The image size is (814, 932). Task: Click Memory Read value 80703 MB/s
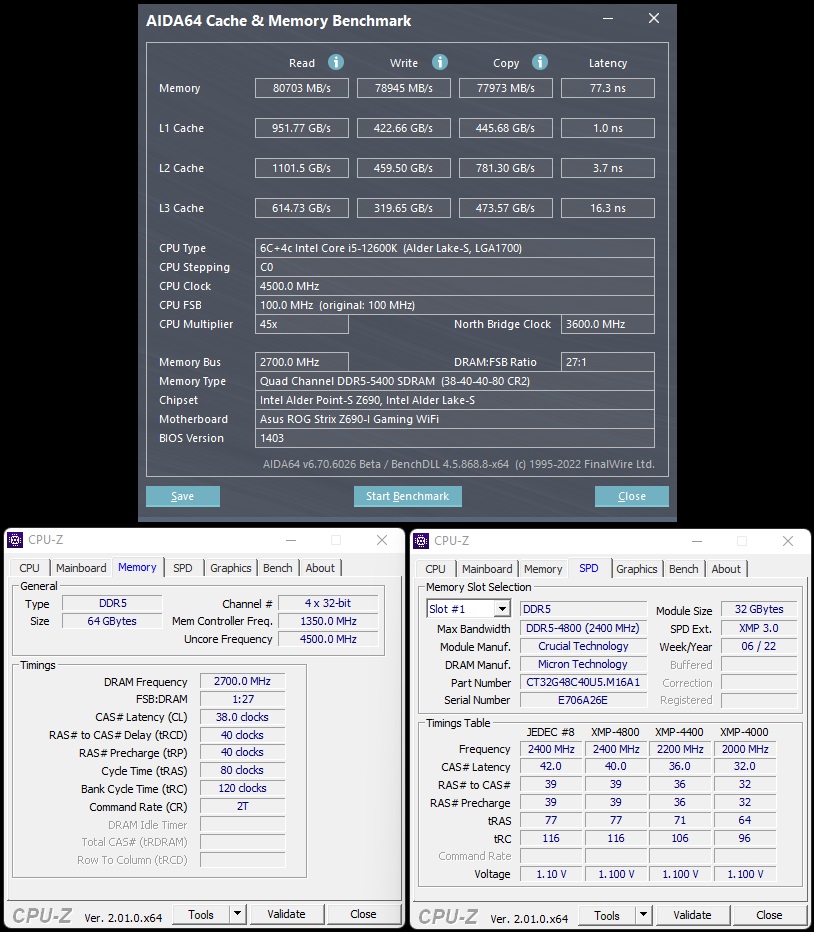[x=302, y=88]
